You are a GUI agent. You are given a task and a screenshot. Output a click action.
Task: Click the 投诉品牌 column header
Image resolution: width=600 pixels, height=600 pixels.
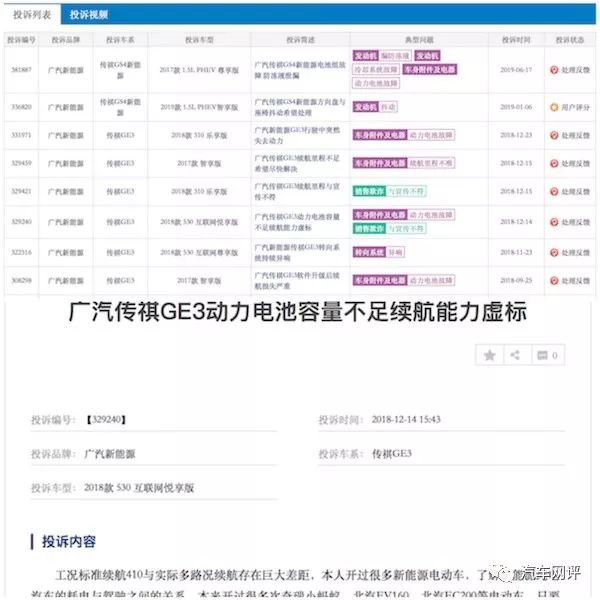tap(65, 40)
